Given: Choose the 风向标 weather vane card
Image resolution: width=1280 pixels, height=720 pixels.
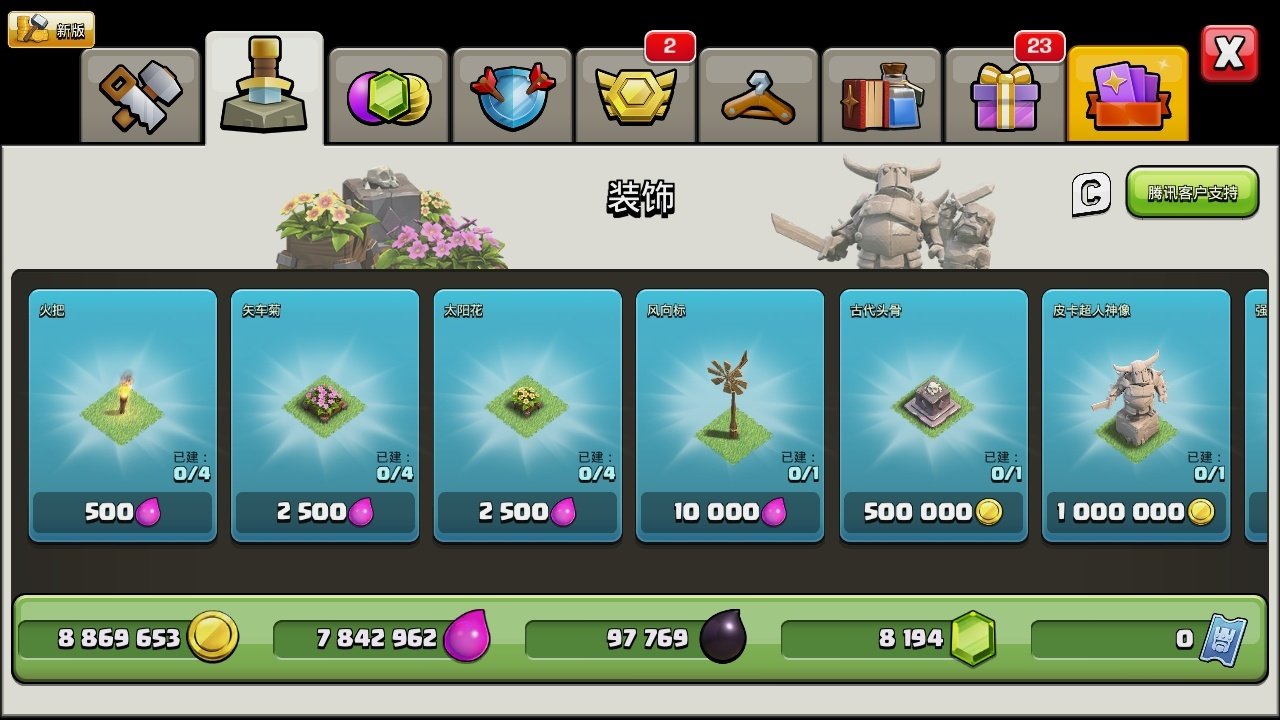Looking at the screenshot, I should [x=730, y=416].
